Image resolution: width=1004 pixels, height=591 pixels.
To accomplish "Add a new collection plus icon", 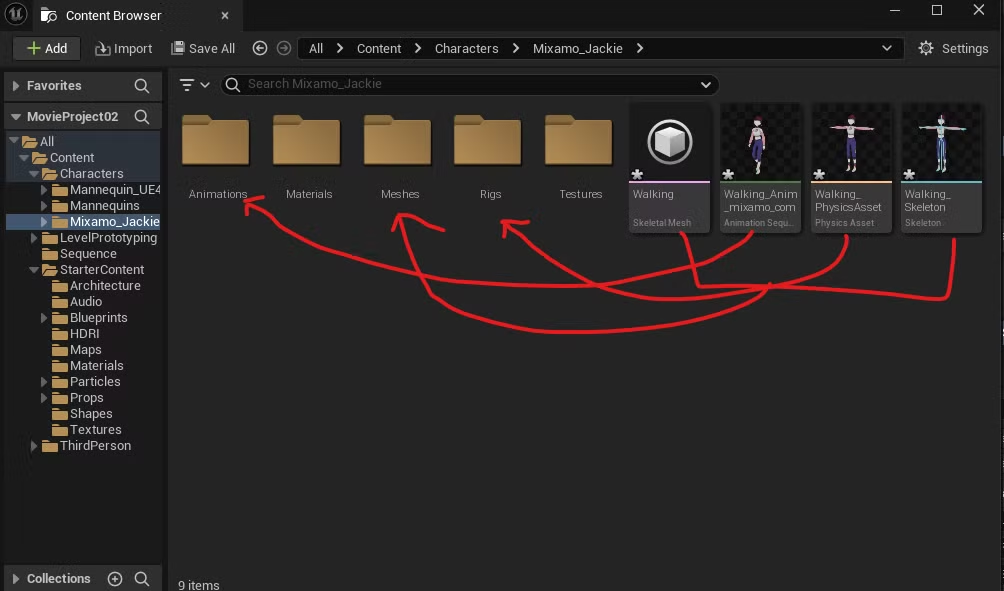I will (x=115, y=579).
